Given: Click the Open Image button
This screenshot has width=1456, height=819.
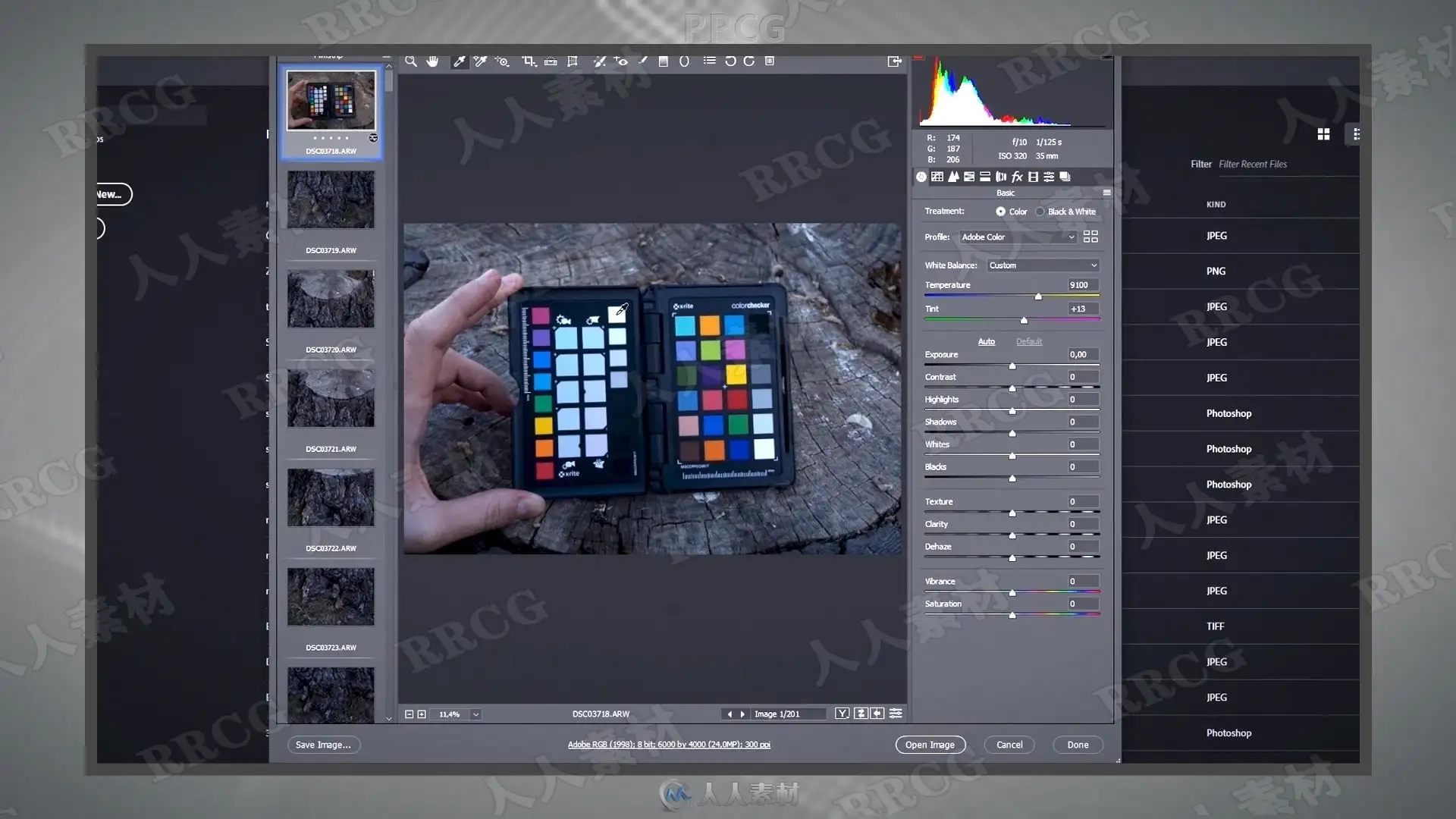Looking at the screenshot, I should click(930, 745).
